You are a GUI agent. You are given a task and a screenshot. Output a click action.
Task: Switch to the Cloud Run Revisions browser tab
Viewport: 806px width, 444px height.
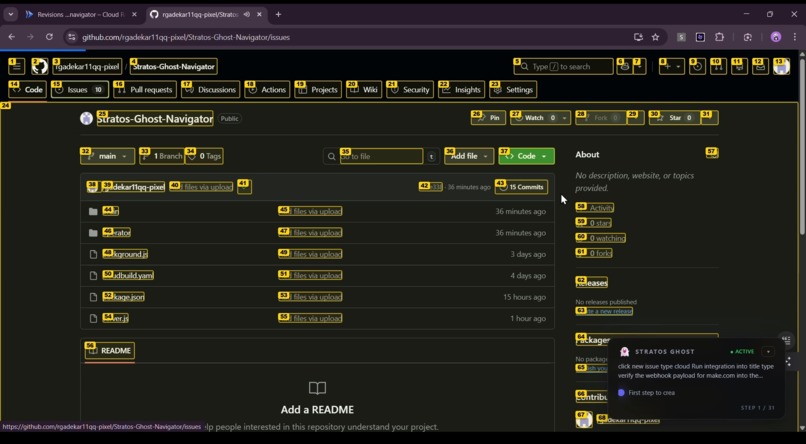82,14
